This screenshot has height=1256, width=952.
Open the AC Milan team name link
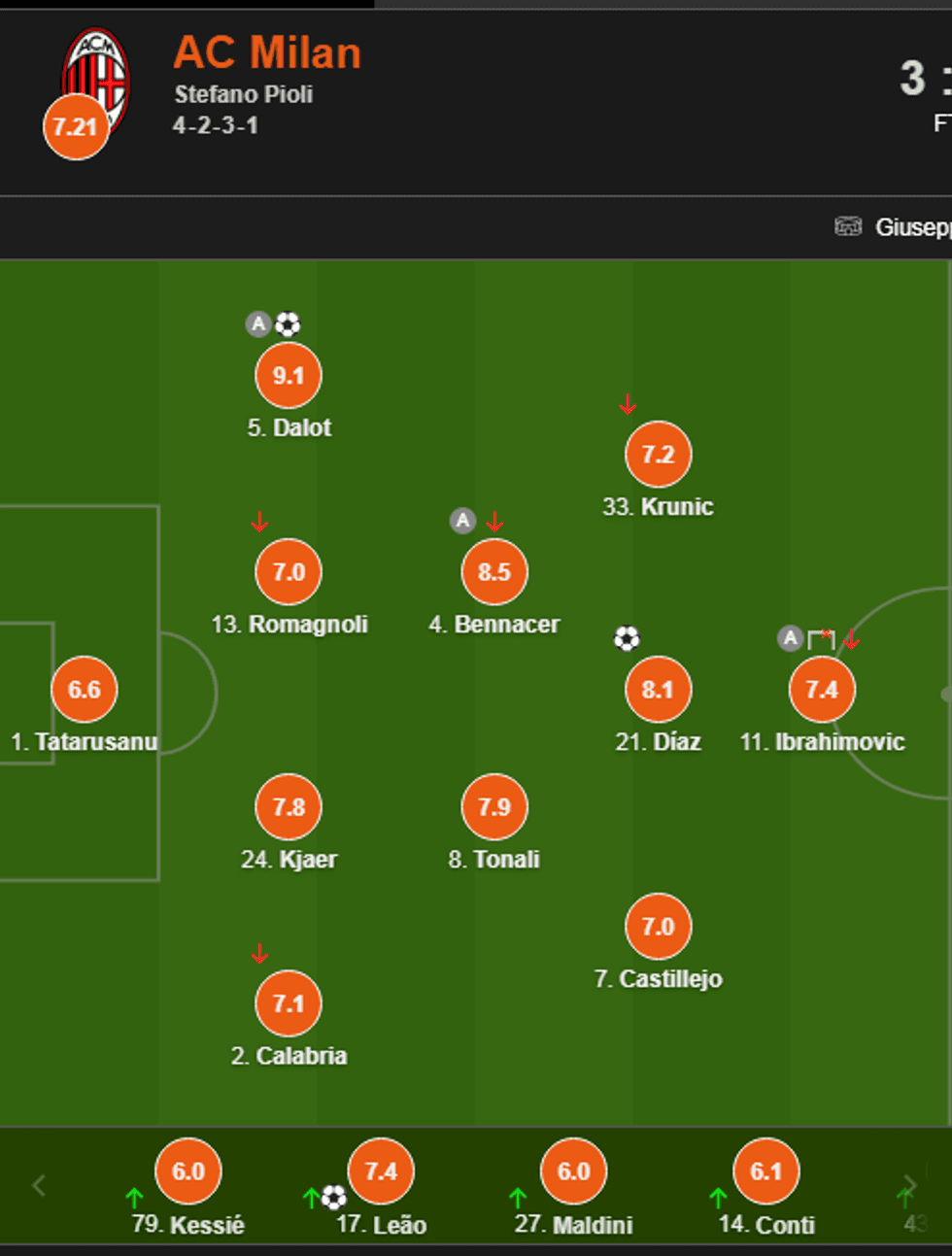pyautogui.click(x=267, y=52)
